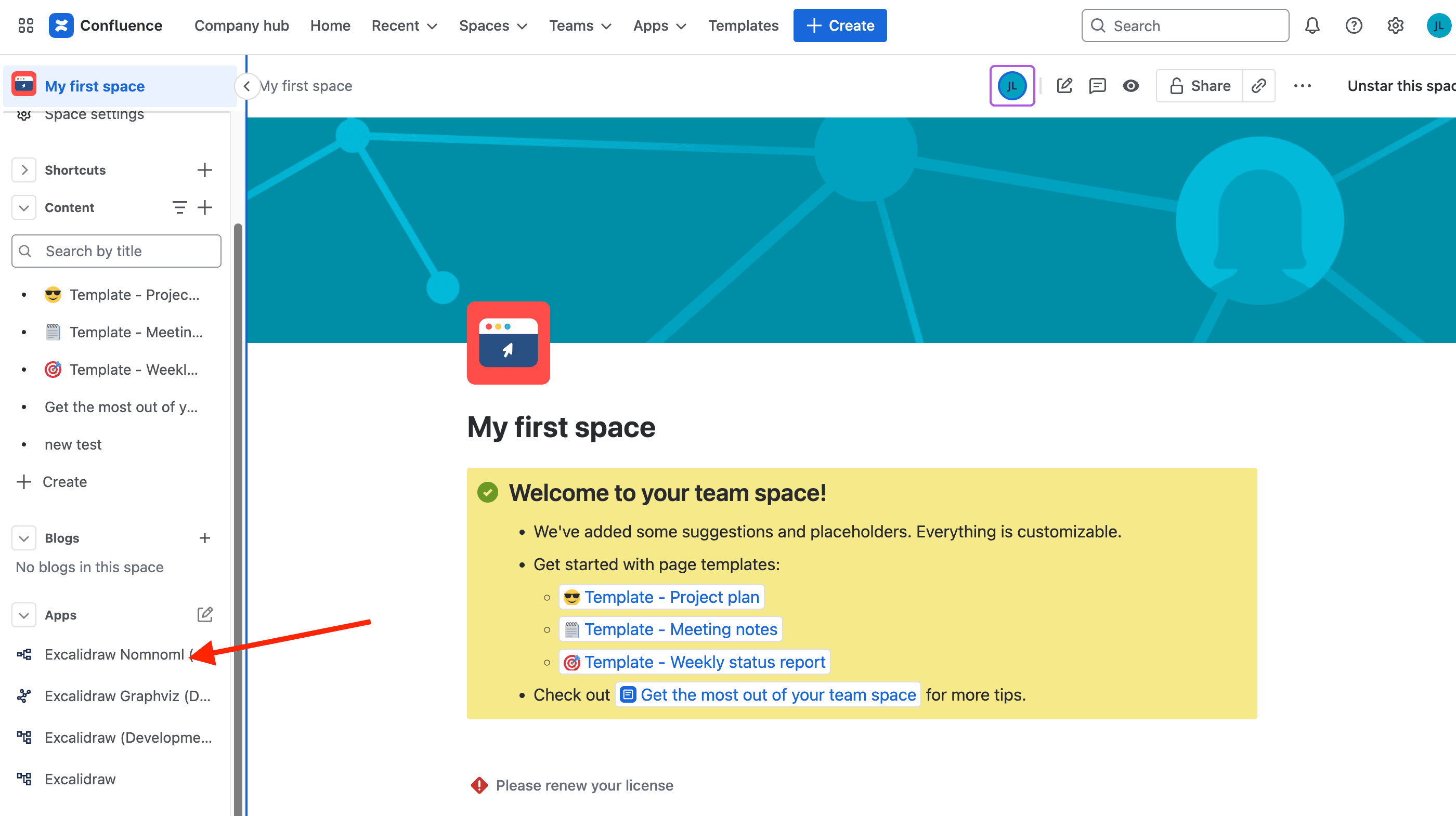
Task: Open Templates in top navigation
Action: point(743,25)
